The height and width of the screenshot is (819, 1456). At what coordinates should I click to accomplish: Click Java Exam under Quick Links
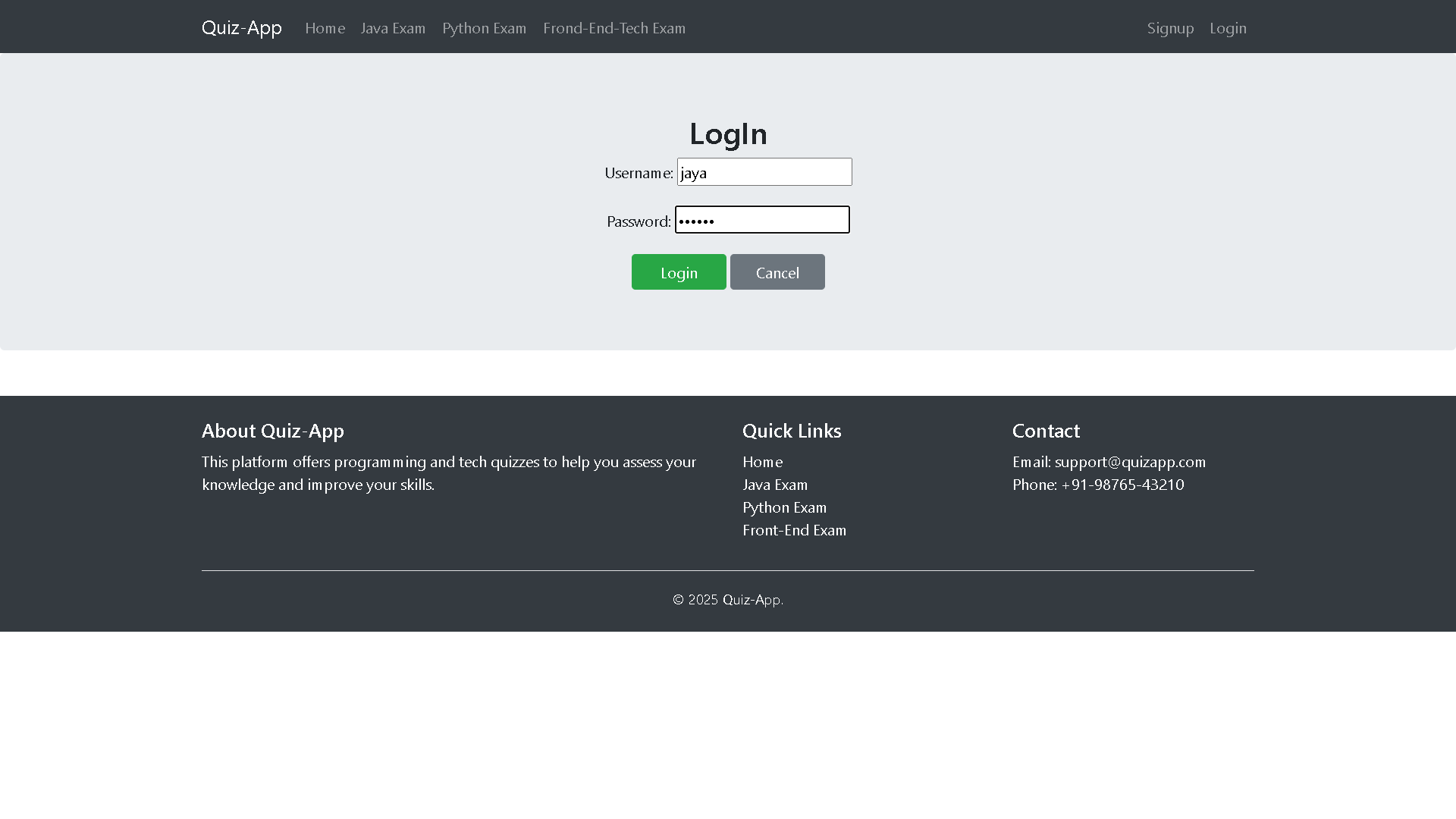[775, 485]
